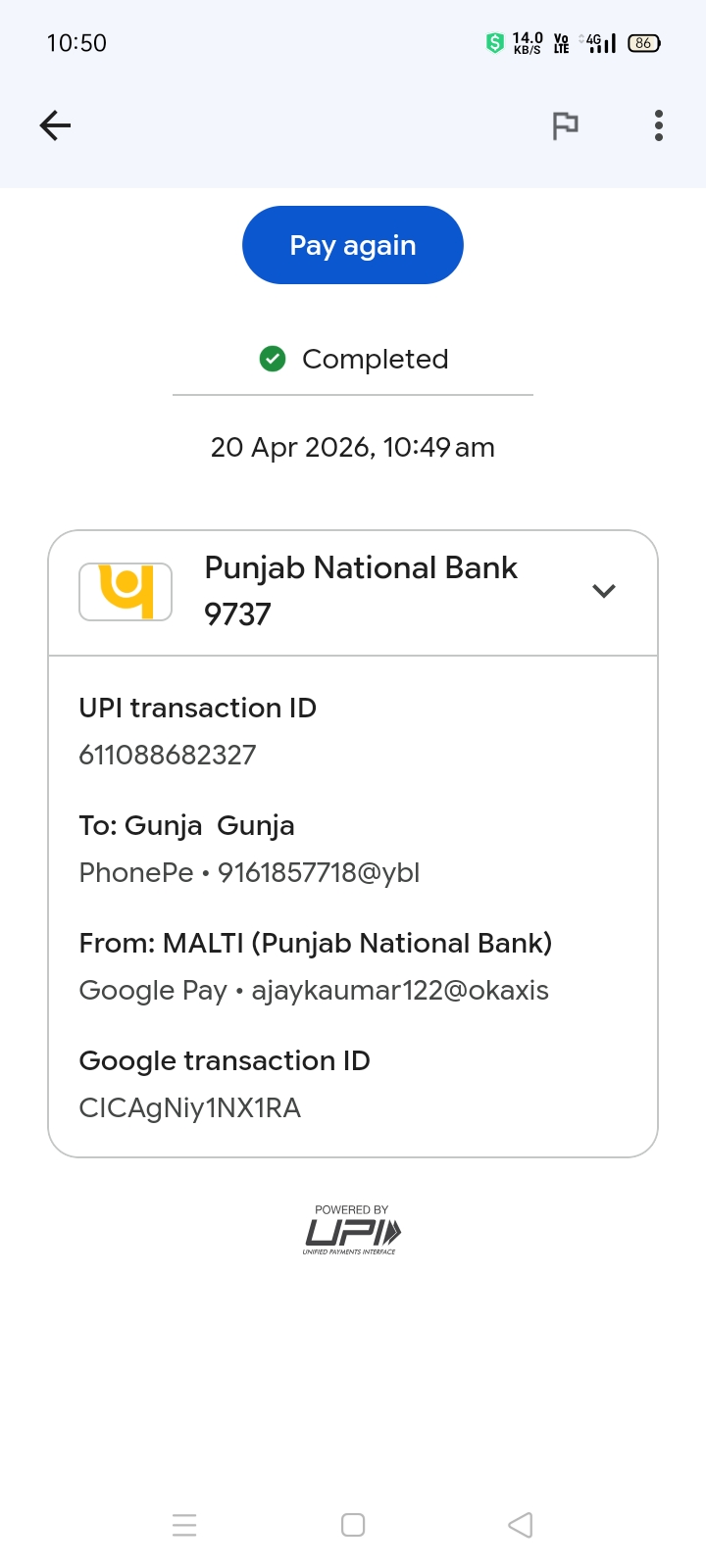This screenshot has width=706, height=1568.
Task: Select the UPI transaction ID number
Action: tap(168, 755)
